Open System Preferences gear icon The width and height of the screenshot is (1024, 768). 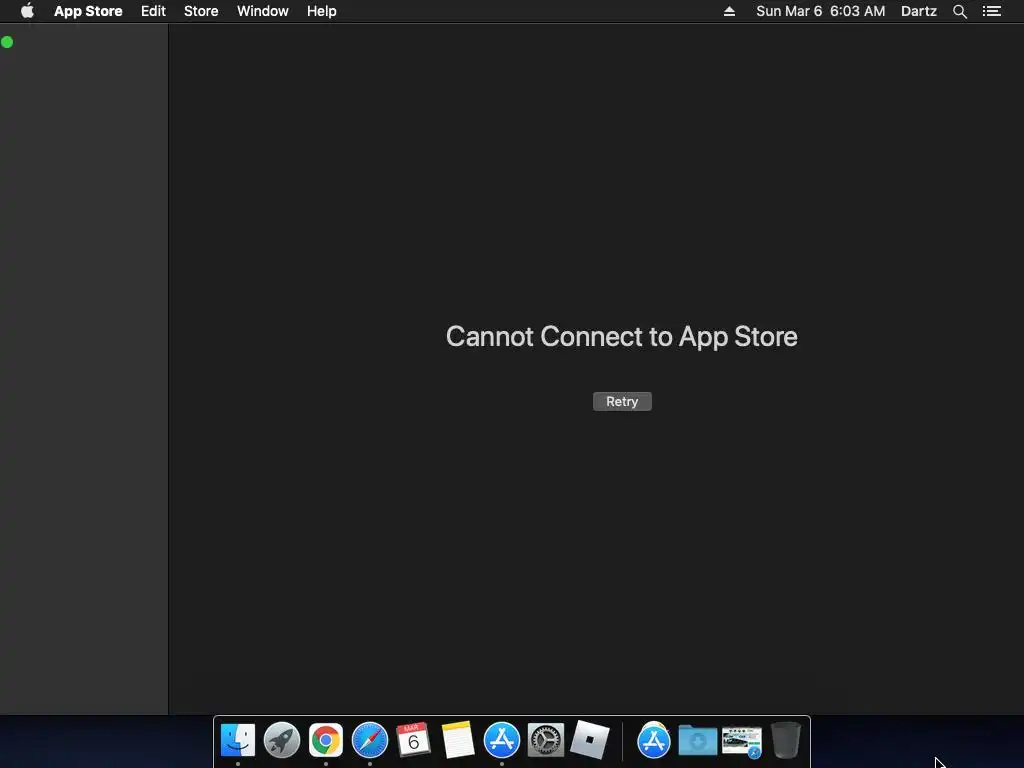click(546, 740)
